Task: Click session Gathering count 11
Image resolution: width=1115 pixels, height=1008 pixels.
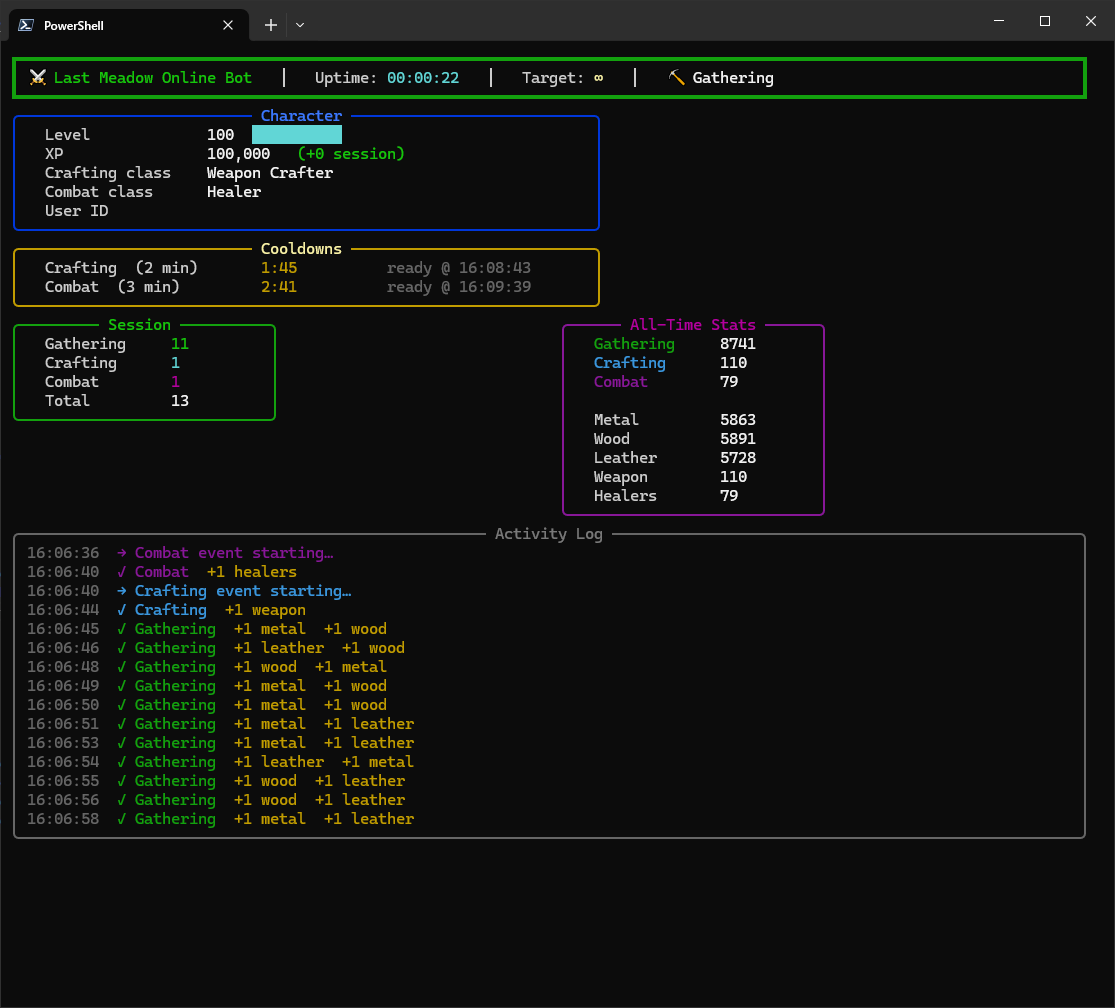Action: (x=180, y=344)
